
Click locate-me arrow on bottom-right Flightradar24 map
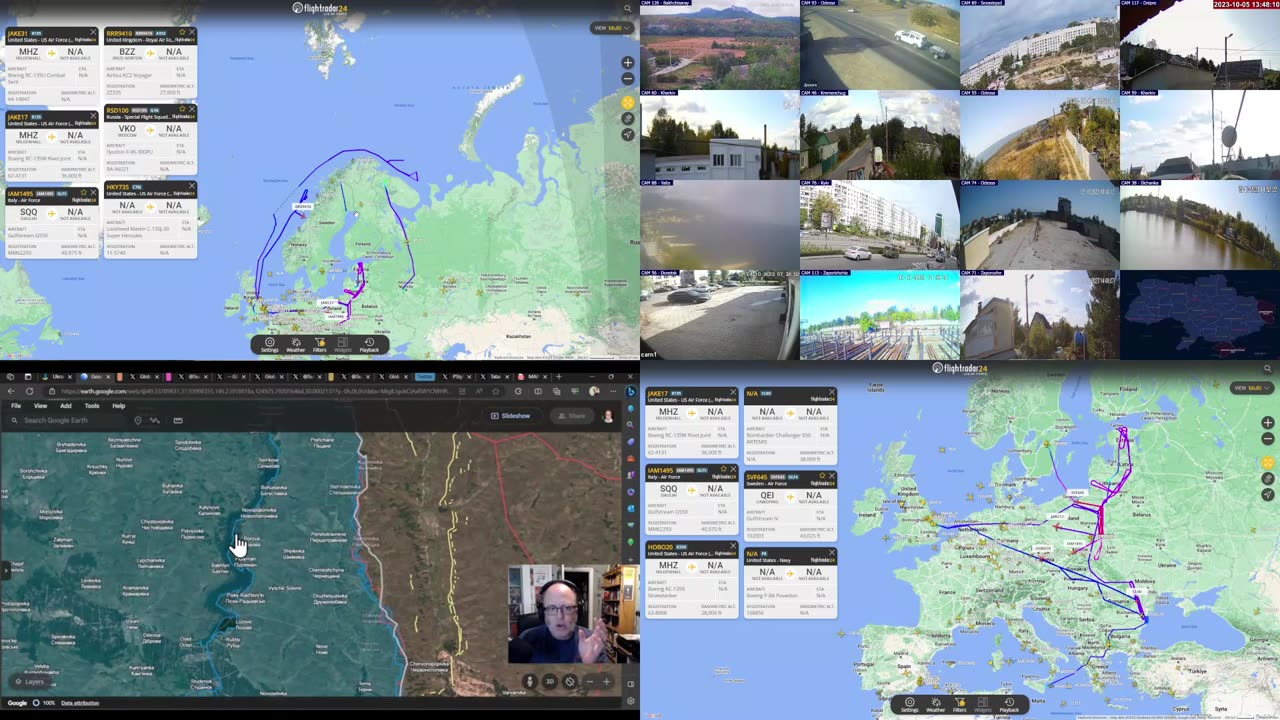(1268, 494)
